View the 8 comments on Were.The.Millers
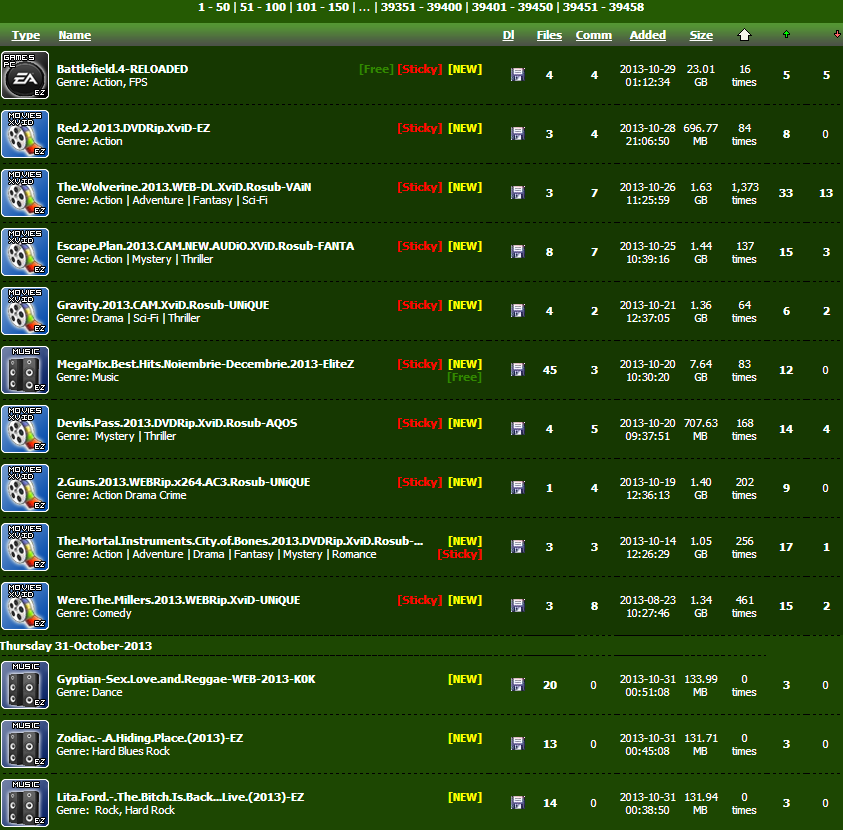This screenshot has width=843, height=830. click(594, 606)
